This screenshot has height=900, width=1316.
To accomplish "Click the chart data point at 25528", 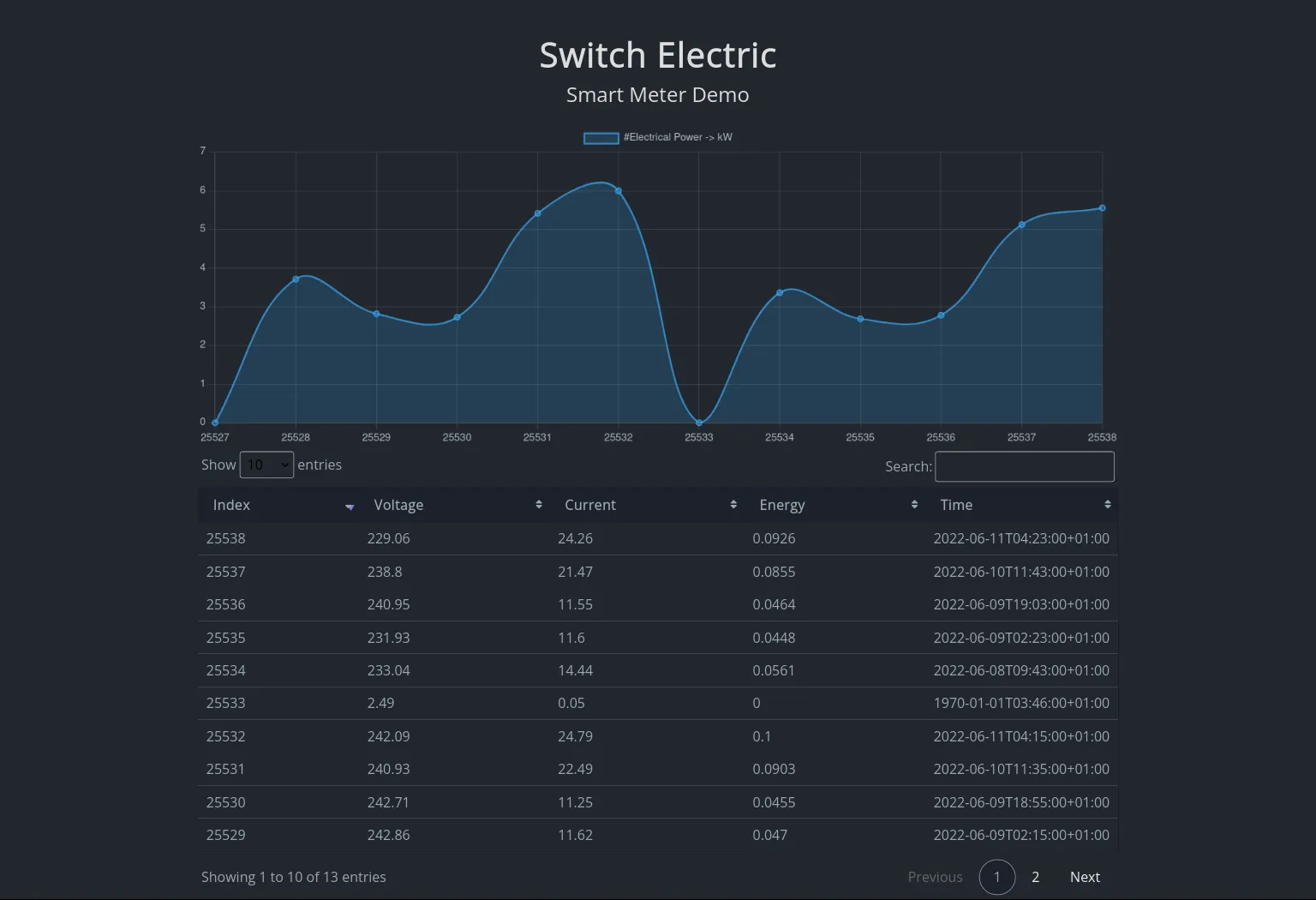I will (x=296, y=279).
